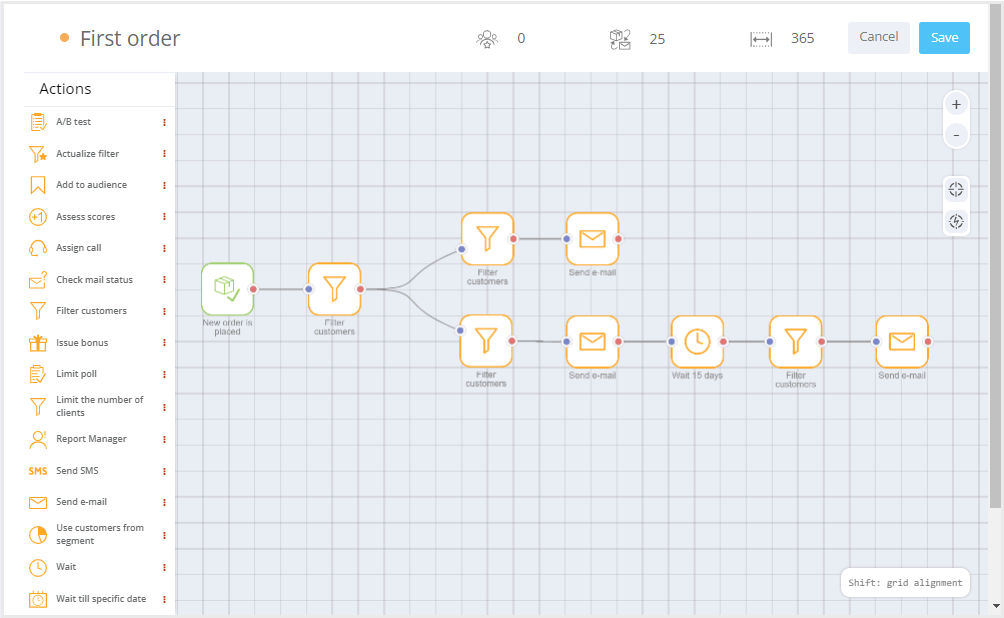The image size is (1004, 618).
Task: Select the Assess scores icon
Action: tap(38, 217)
